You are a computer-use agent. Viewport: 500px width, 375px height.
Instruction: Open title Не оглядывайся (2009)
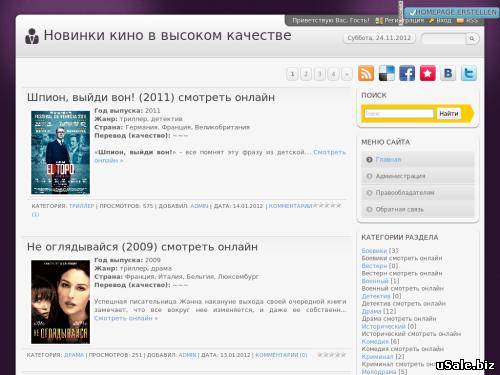(142, 247)
